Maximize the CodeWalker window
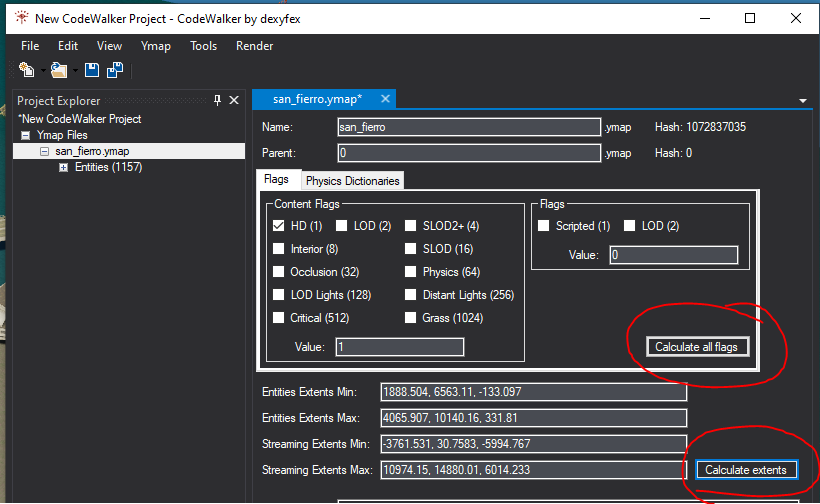The width and height of the screenshot is (820, 504). pos(750,18)
